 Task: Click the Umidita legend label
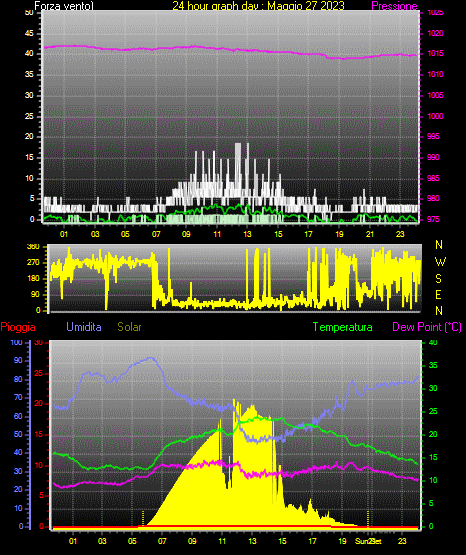coord(84,327)
